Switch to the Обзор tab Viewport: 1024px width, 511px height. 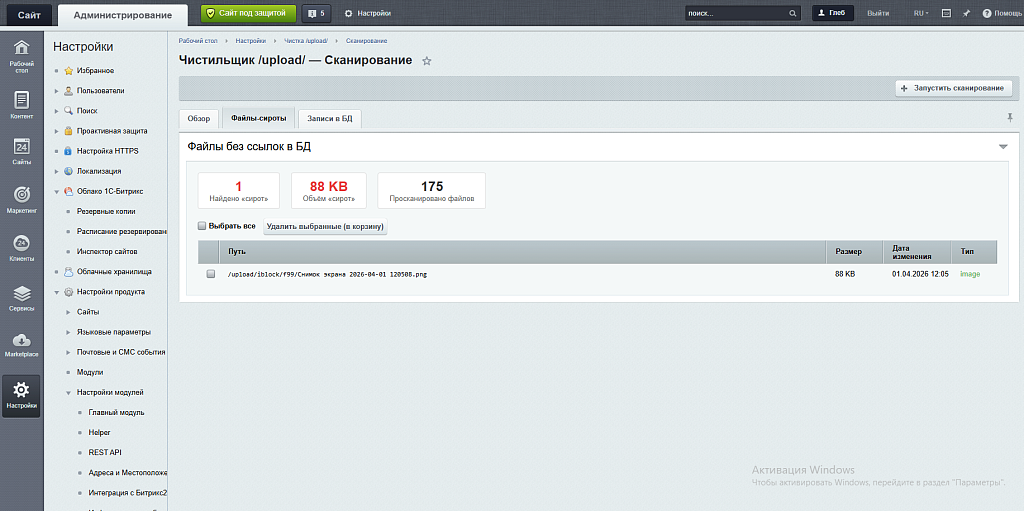point(199,118)
